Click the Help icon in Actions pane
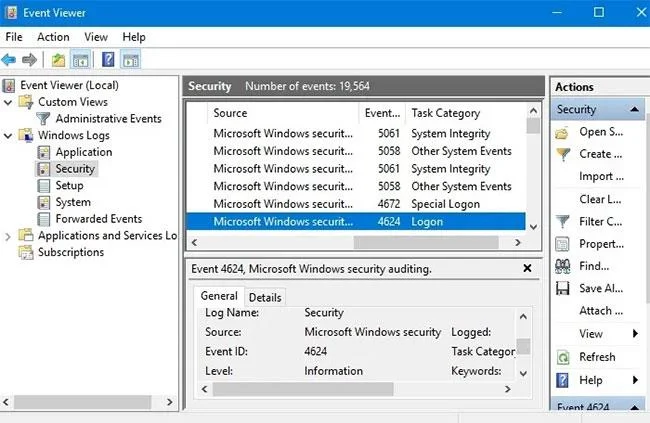Screen dimensions: 650x423 562,380
